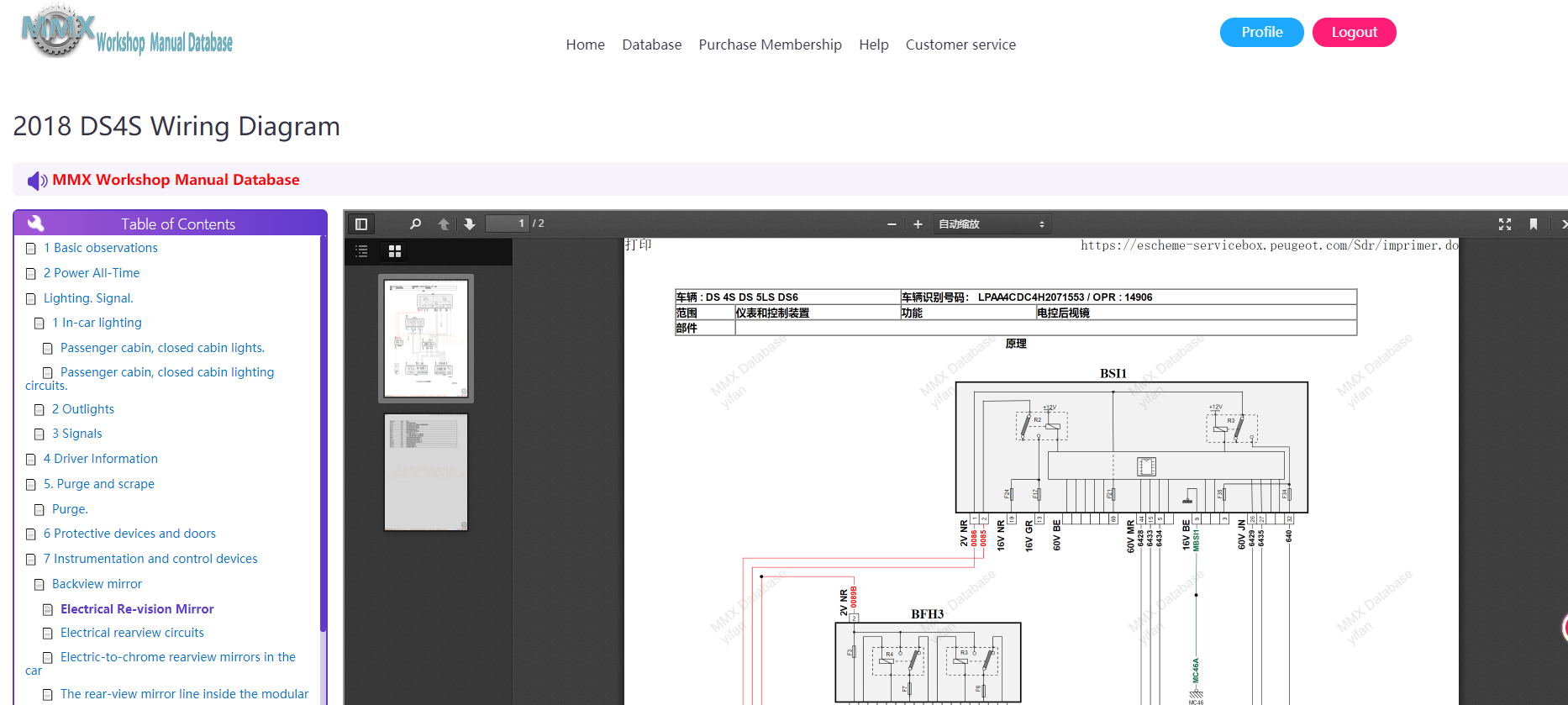Click page icon beside Backview mirror
Image resolution: width=1568 pixels, height=705 pixels.
point(39,585)
